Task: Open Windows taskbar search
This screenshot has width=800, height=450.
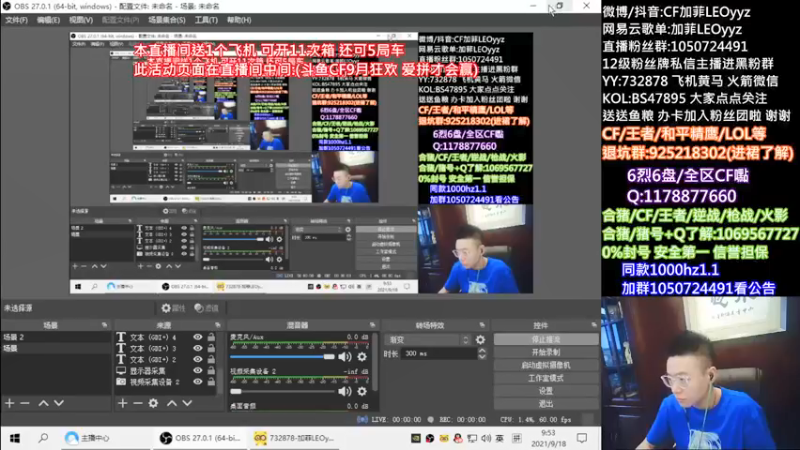Action: click(43, 438)
